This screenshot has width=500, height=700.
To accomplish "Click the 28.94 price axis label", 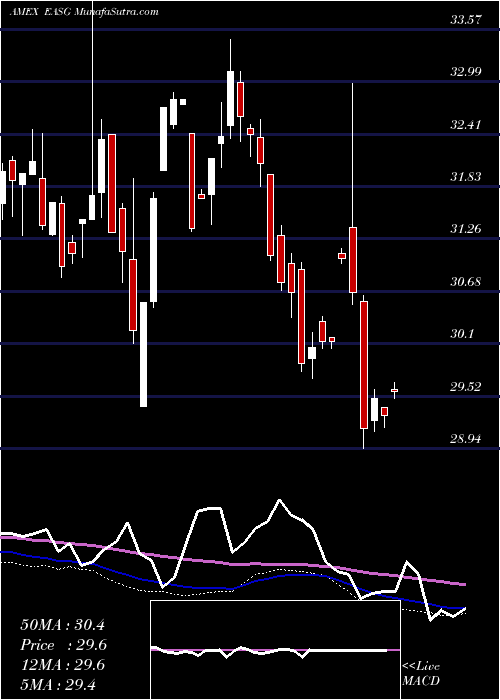I will click(466, 439).
